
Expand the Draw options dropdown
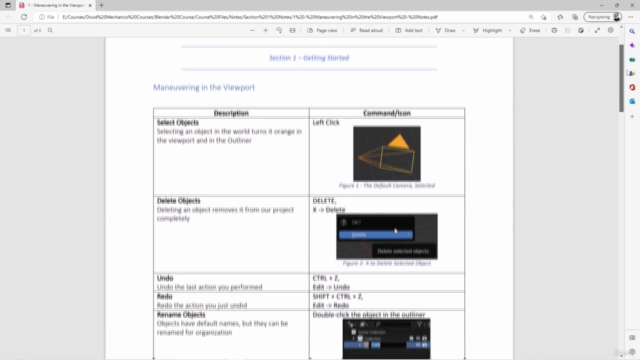click(463, 31)
